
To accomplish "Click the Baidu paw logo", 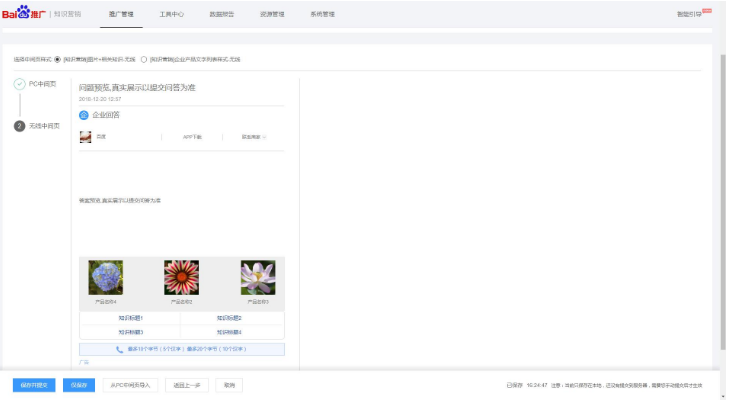I will (x=22, y=13).
